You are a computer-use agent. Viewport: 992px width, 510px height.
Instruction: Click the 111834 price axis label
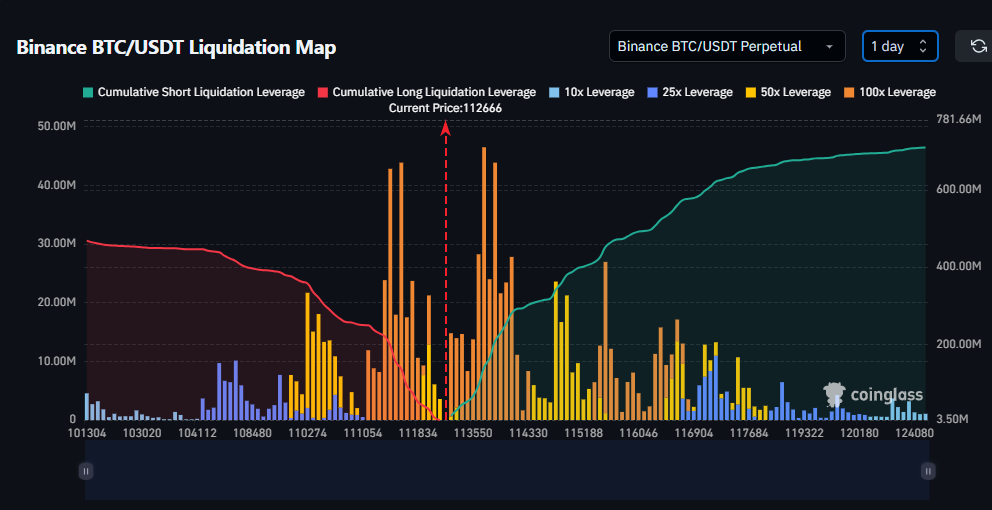pos(419,433)
